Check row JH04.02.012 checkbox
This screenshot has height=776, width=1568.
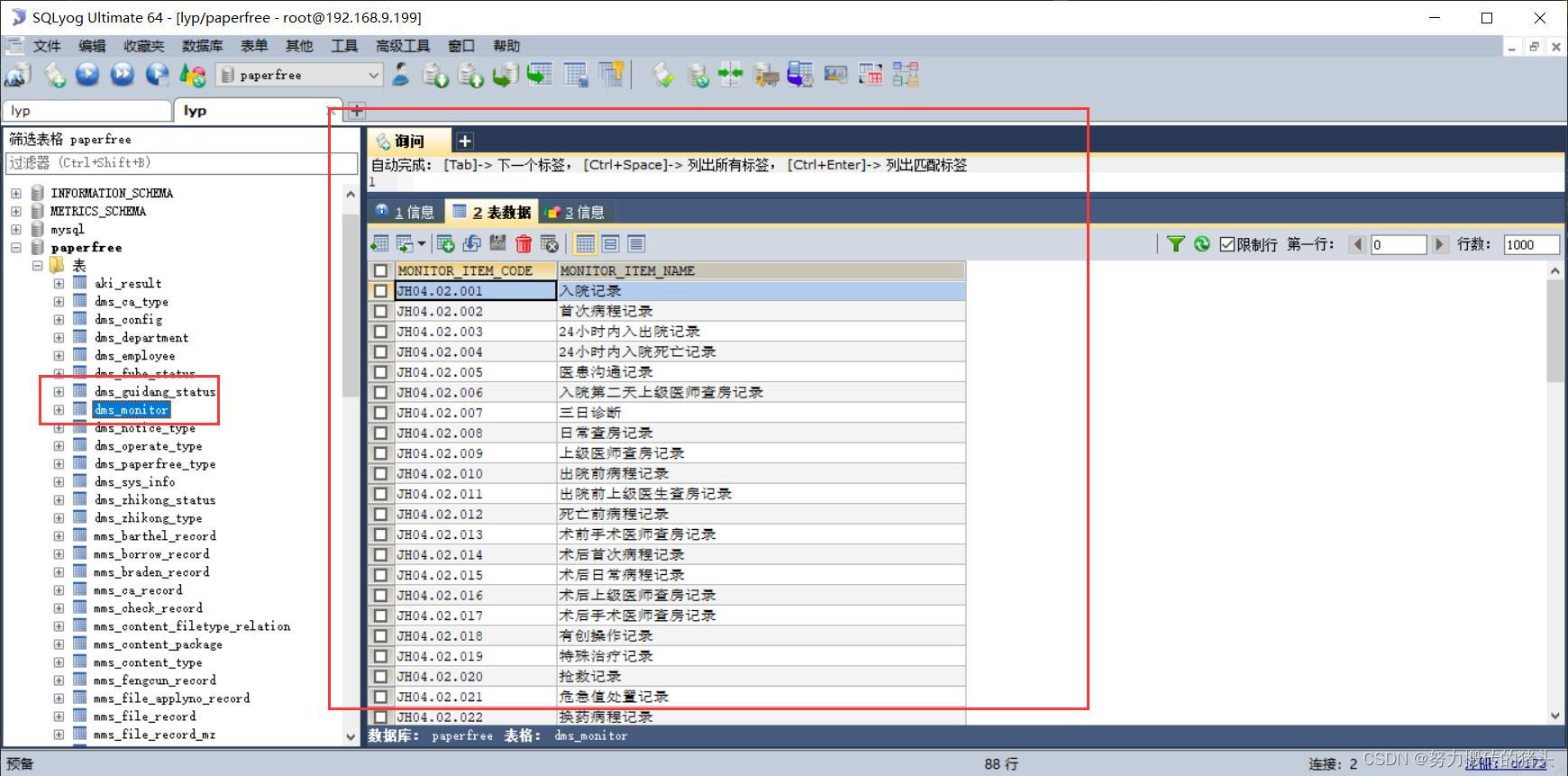tap(380, 514)
